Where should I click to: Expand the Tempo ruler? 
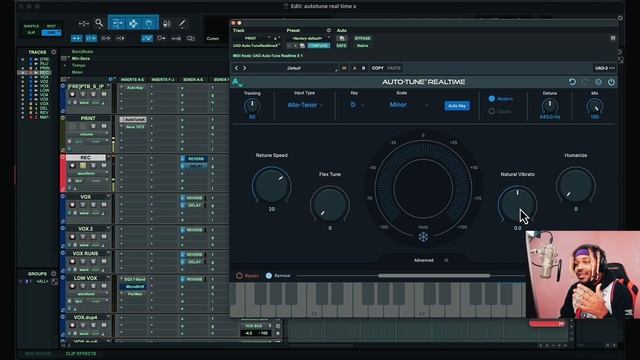(x=65, y=65)
